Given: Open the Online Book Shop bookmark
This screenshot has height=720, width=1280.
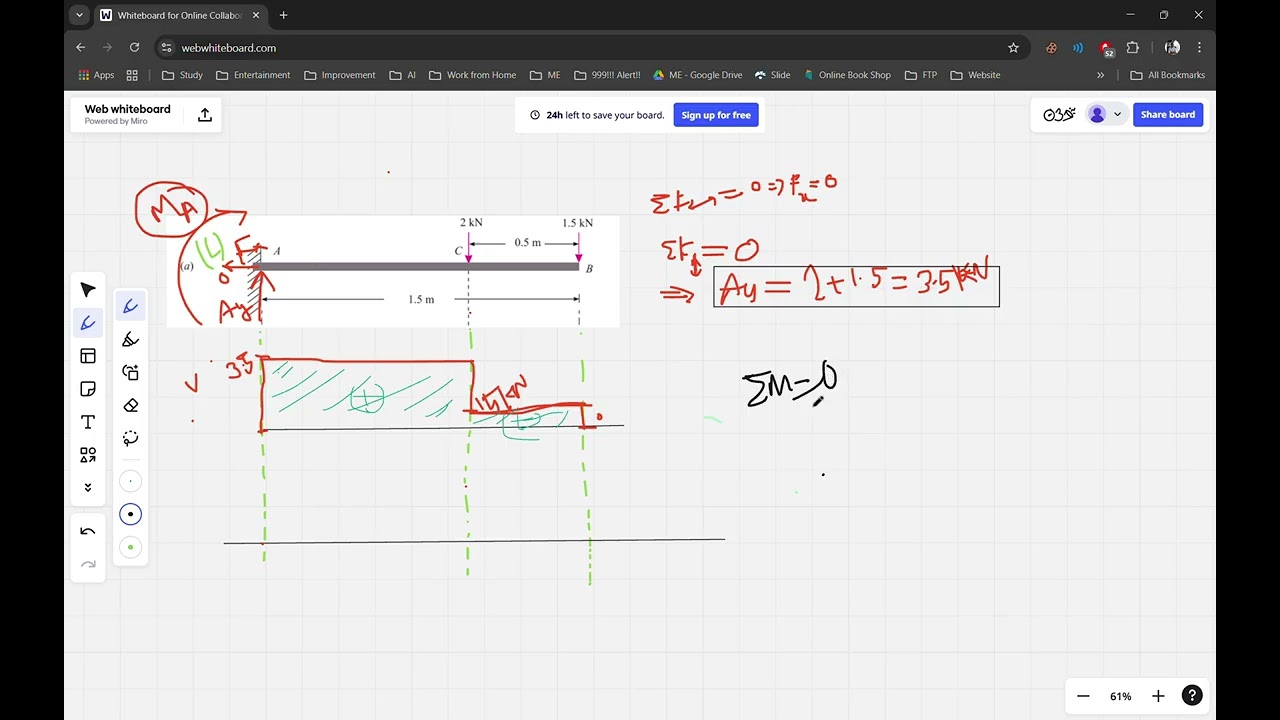Looking at the screenshot, I should 848,75.
